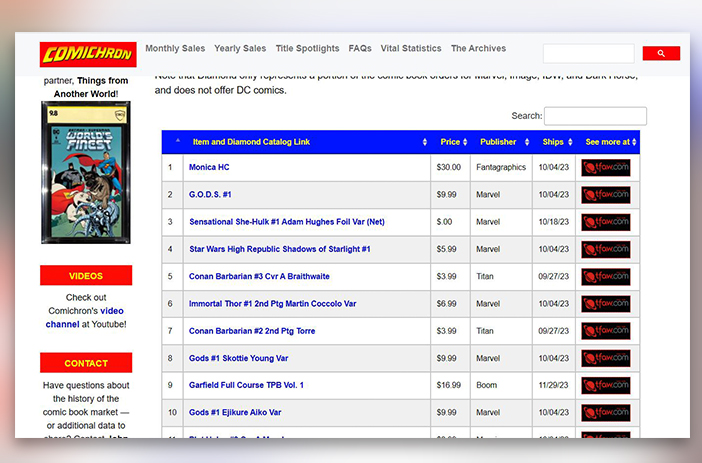Click the red search magnifier button
Image resolution: width=702 pixels, height=463 pixels.
(x=661, y=53)
